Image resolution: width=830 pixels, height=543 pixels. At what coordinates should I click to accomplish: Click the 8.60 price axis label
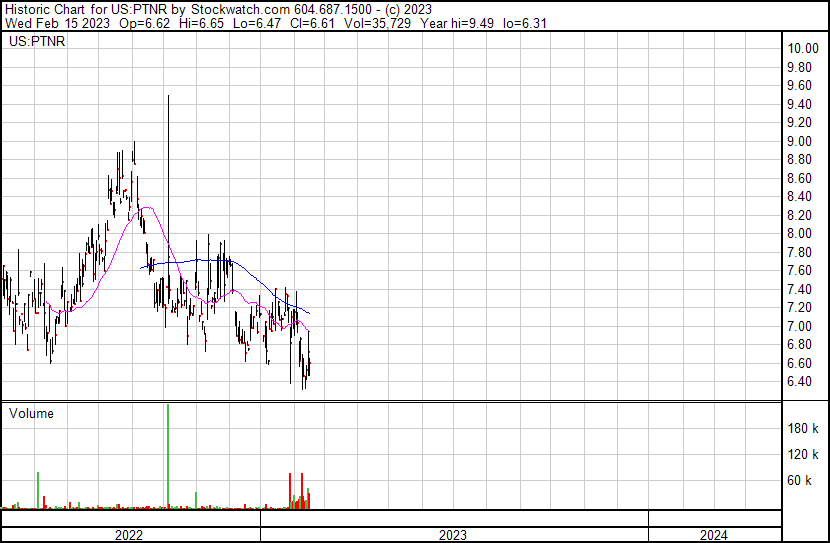pos(799,178)
